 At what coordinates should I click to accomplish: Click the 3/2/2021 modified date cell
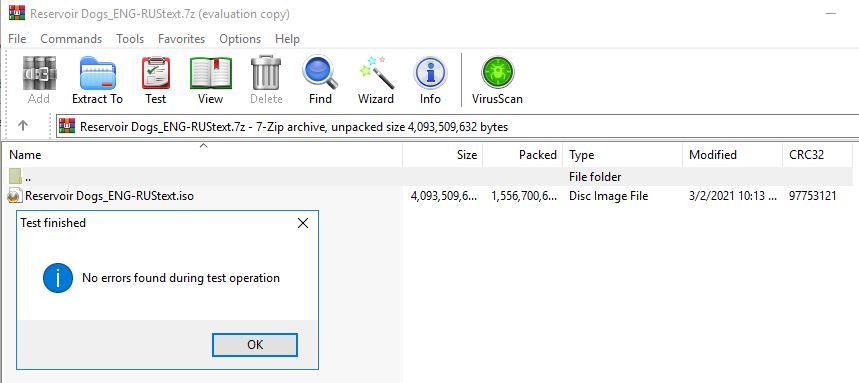(x=732, y=196)
